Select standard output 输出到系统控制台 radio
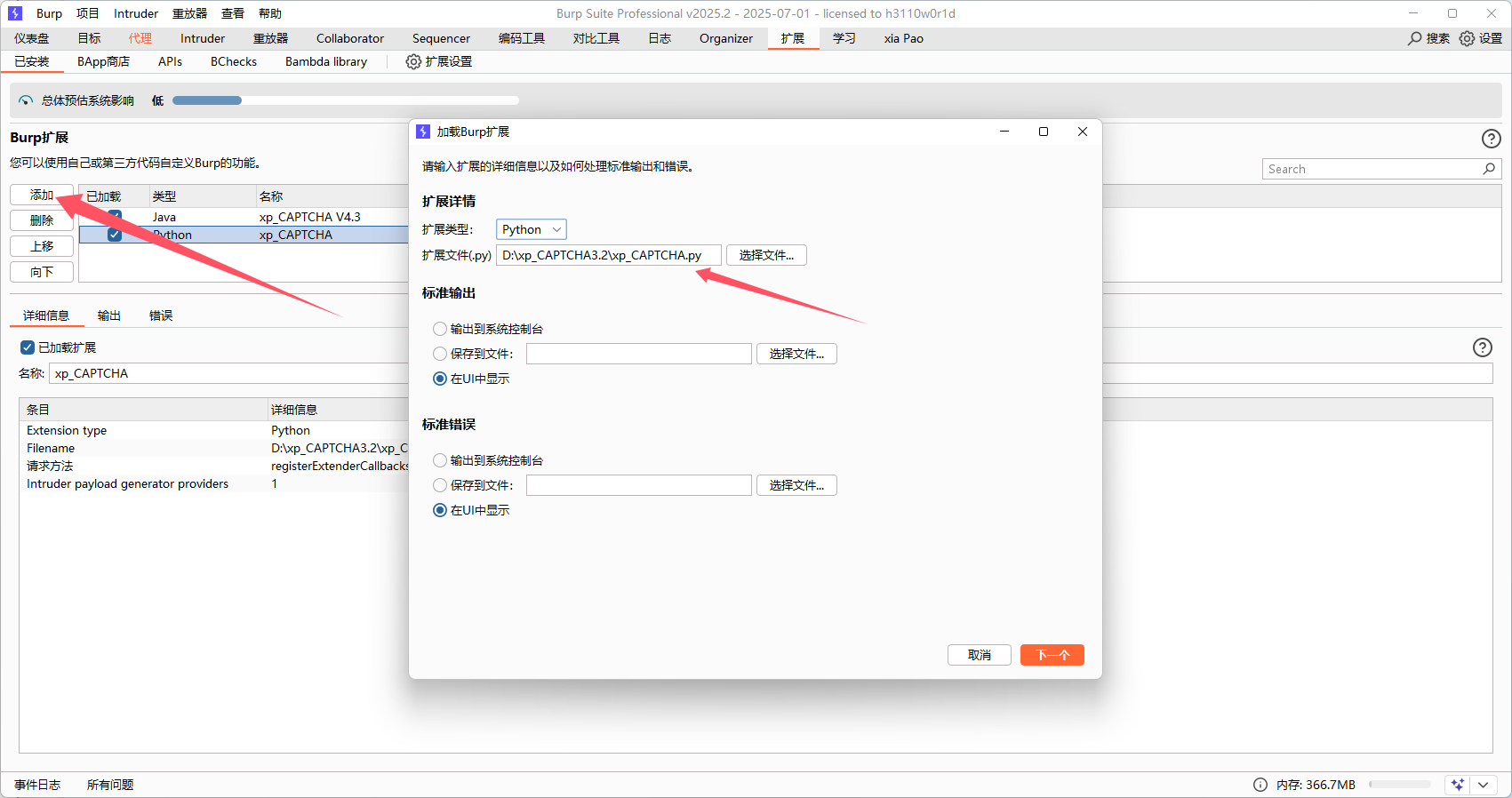The height and width of the screenshot is (798, 1512). 440,329
